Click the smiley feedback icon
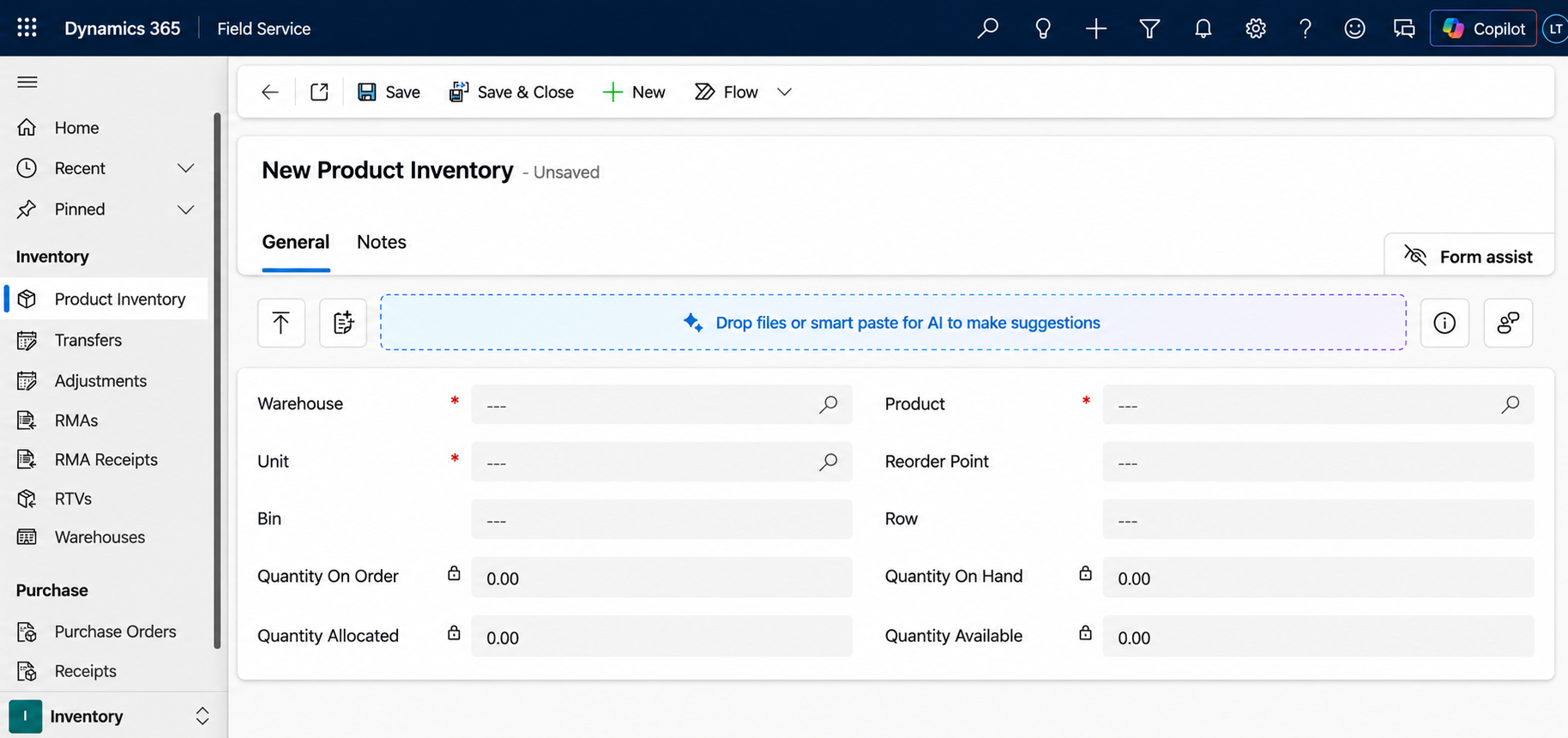 tap(1354, 28)
